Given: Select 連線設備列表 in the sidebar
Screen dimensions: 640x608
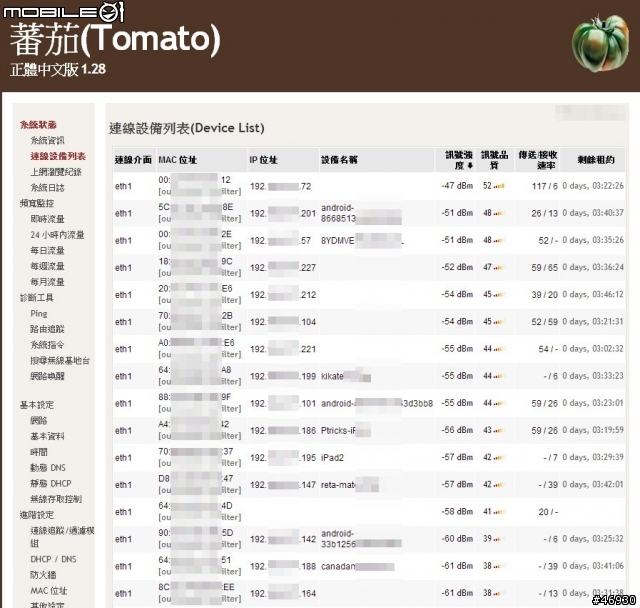Looking at the screenshot, I should click(58, 156).
